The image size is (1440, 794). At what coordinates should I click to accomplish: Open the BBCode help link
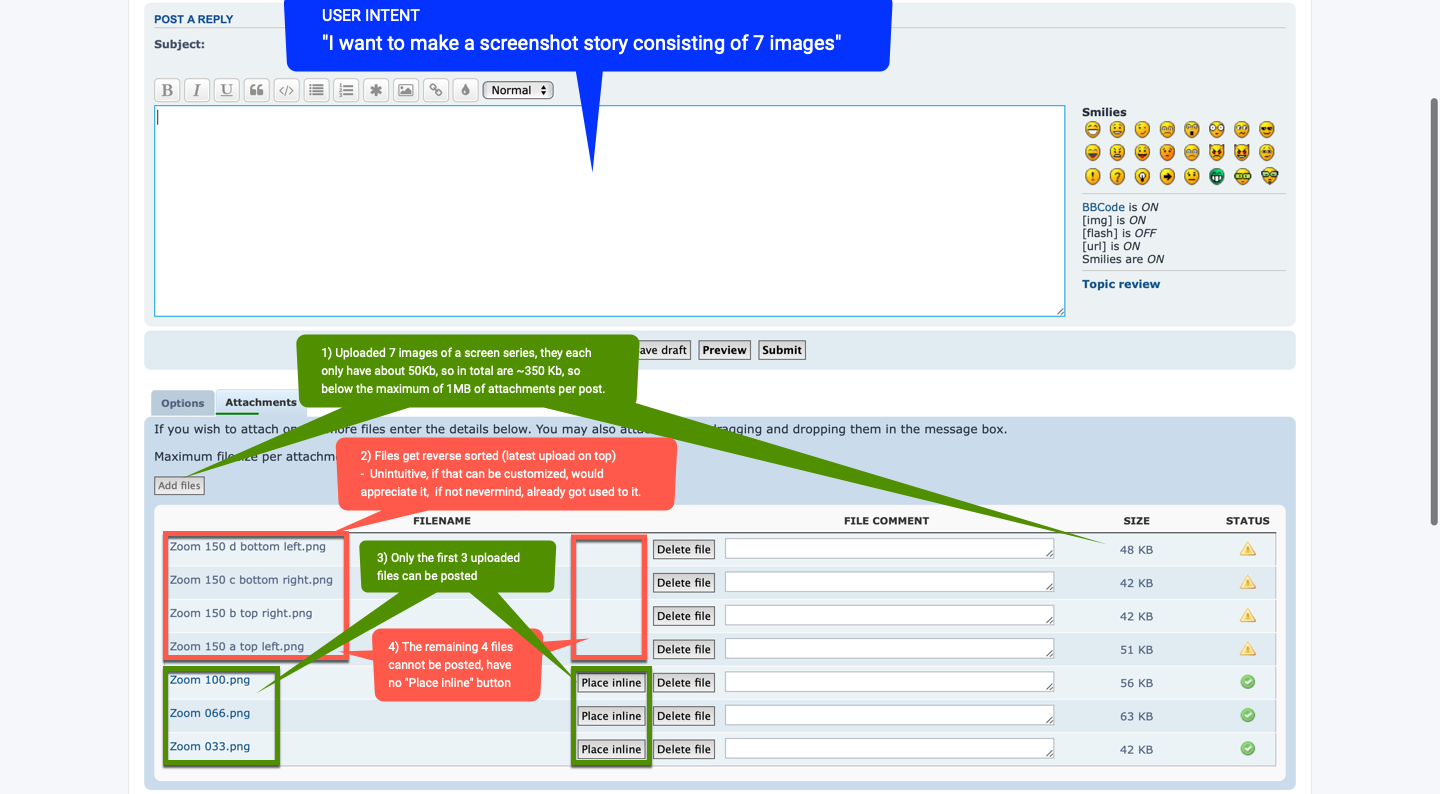point(1102,207)
